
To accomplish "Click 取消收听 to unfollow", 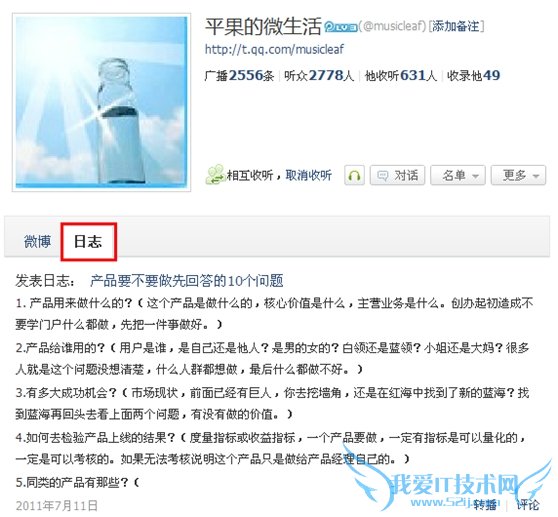I will pos(308,175).
